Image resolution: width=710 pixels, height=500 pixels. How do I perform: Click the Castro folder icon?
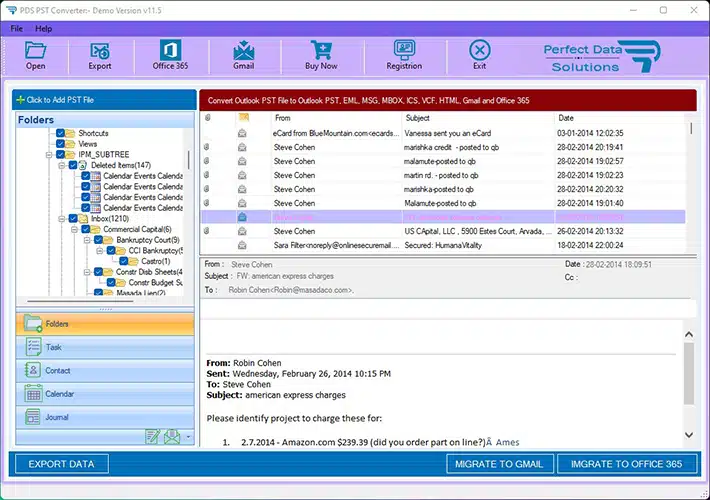(x=133, y=261)
